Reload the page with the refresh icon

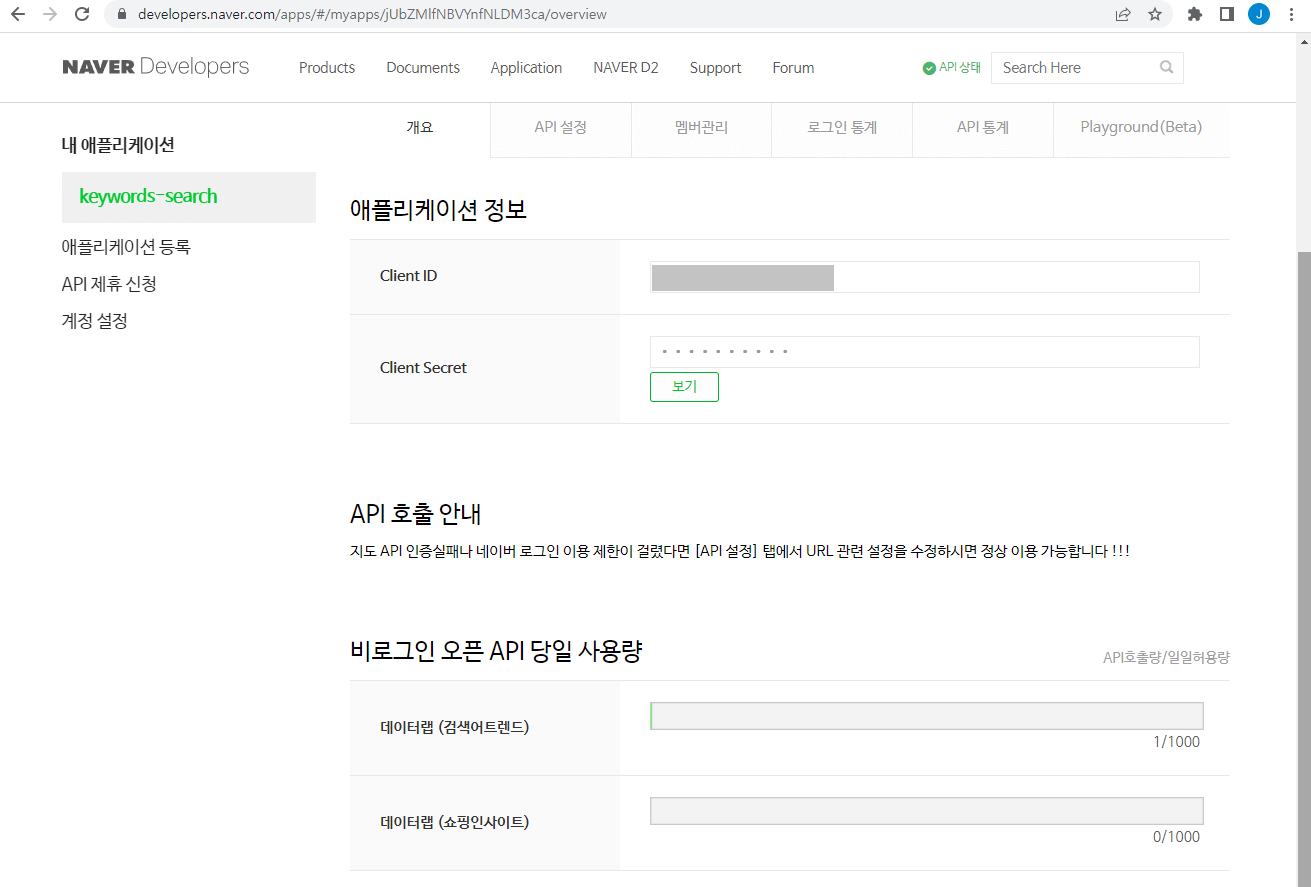pyautogui.click(x=82, y=14)
